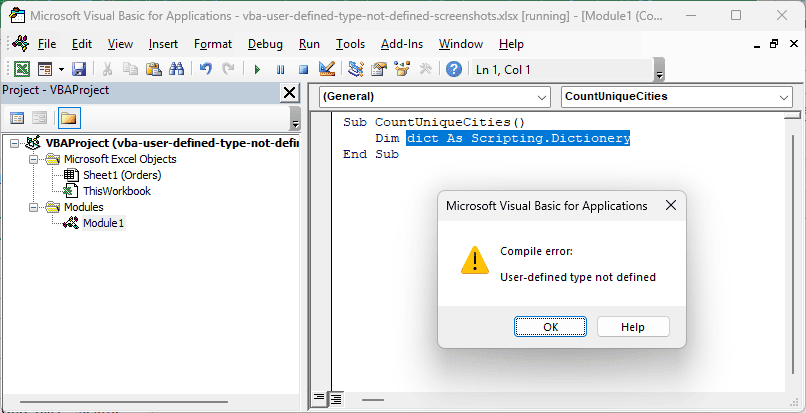Click the VBA icon in the menu bar
This screenshot has width=806, height=413.
pyautogui.click(x=21, y=43)
